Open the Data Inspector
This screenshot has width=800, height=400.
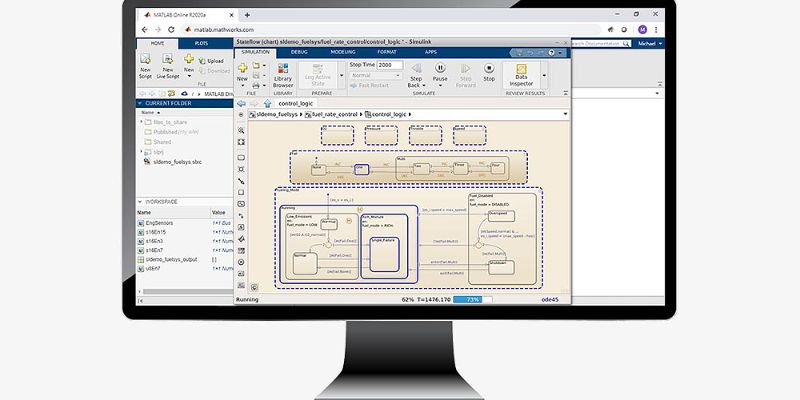[x=521, y=75]
